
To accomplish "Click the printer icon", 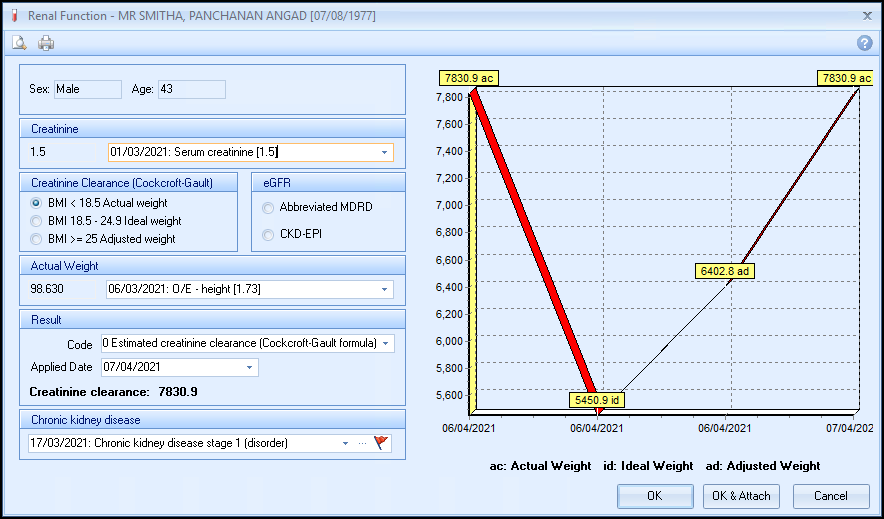I will 46,43.
